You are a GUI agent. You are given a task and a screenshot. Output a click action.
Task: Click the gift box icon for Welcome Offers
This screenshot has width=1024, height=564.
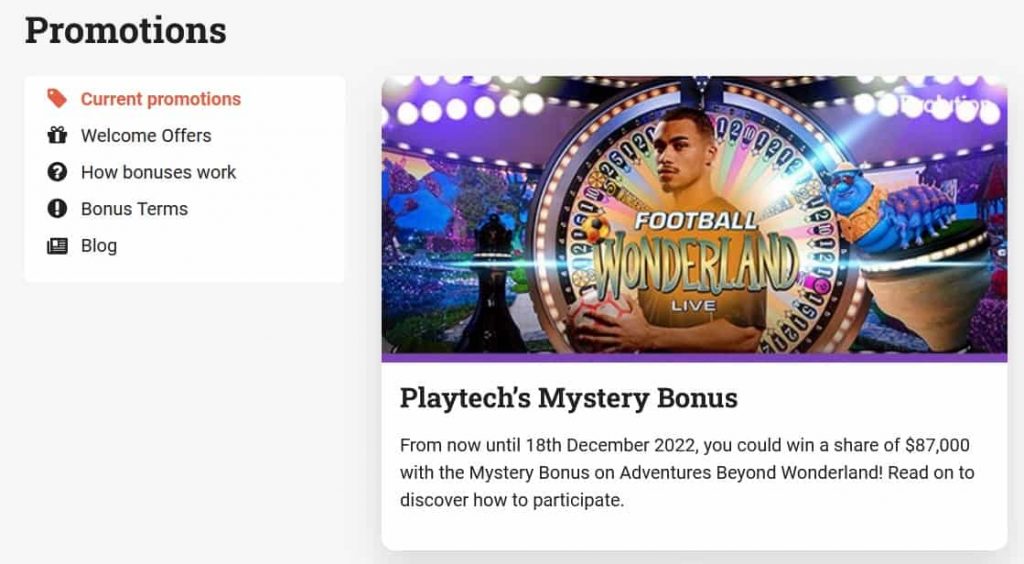[x=57, y=135]
